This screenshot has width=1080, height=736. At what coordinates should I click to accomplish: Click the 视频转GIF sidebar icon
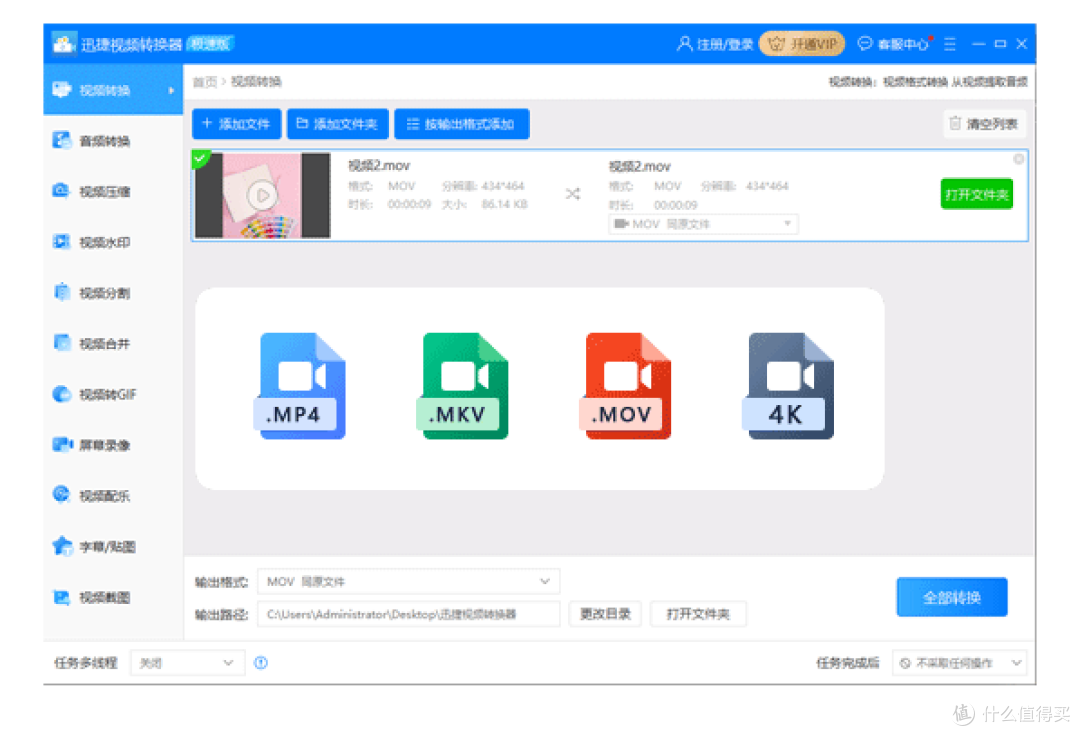(62, 395)
